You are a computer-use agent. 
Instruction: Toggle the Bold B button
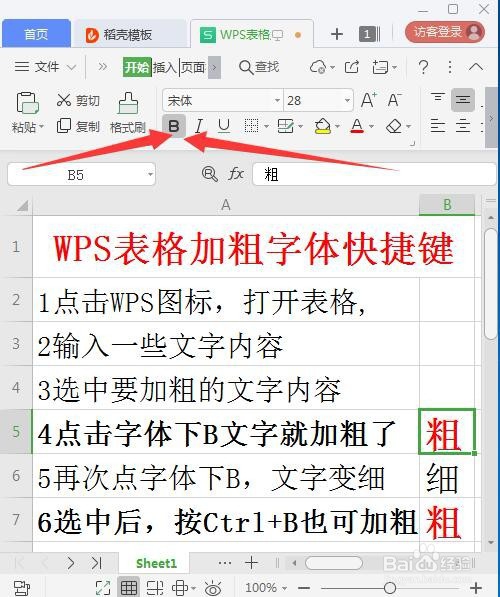174,126
